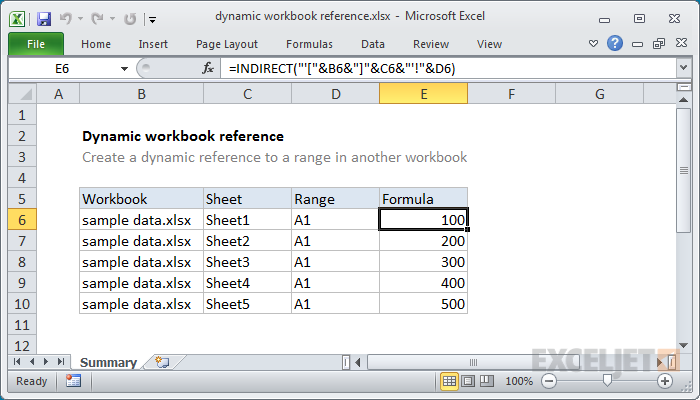Click the 100% zoom level button

click(x=519, y=381)
